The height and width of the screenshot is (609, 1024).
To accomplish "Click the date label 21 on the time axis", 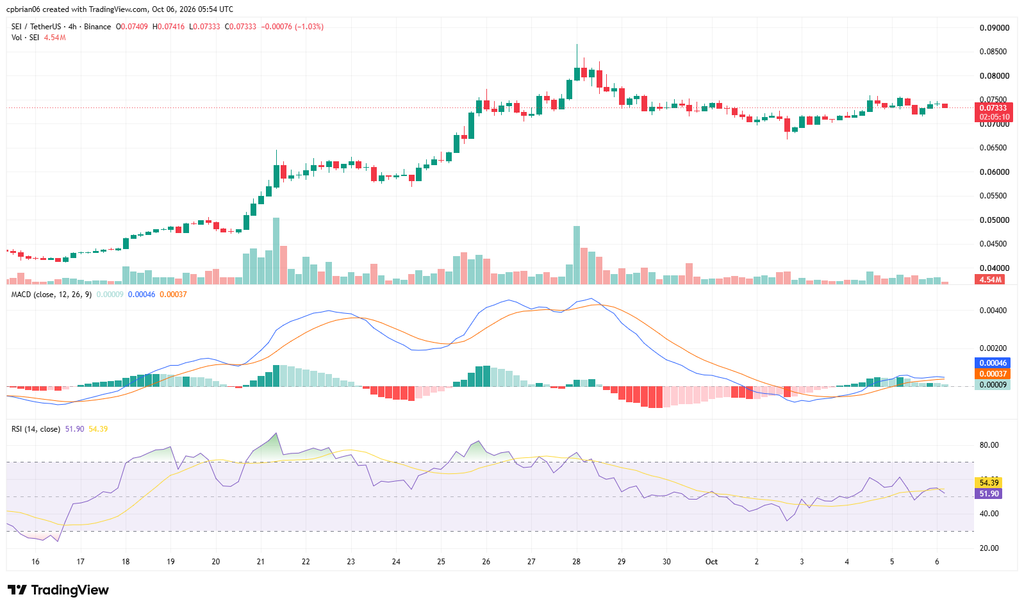I will (x=261, y=562).
